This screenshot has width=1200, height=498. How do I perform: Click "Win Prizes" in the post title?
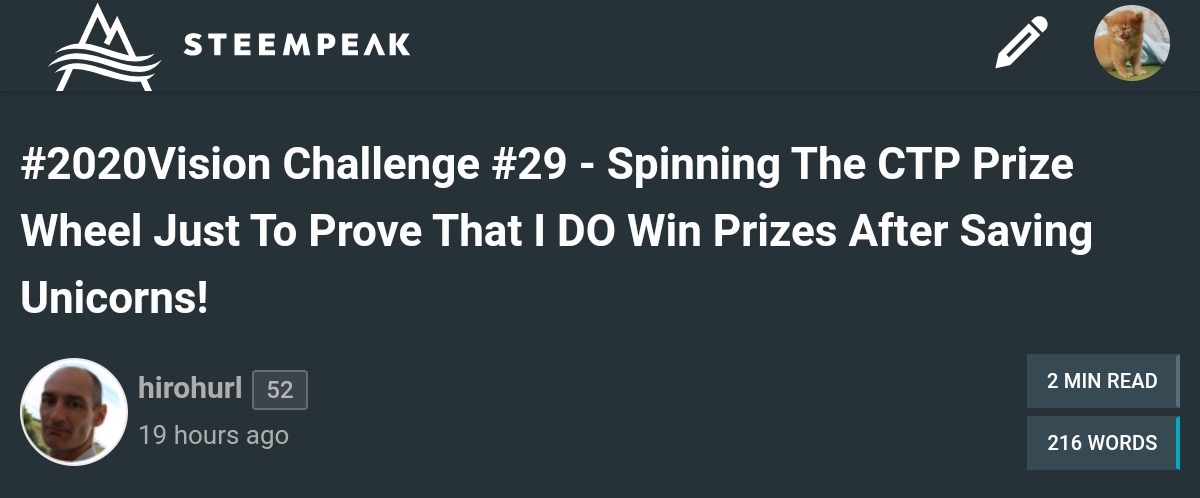click(x=716, y=232)
